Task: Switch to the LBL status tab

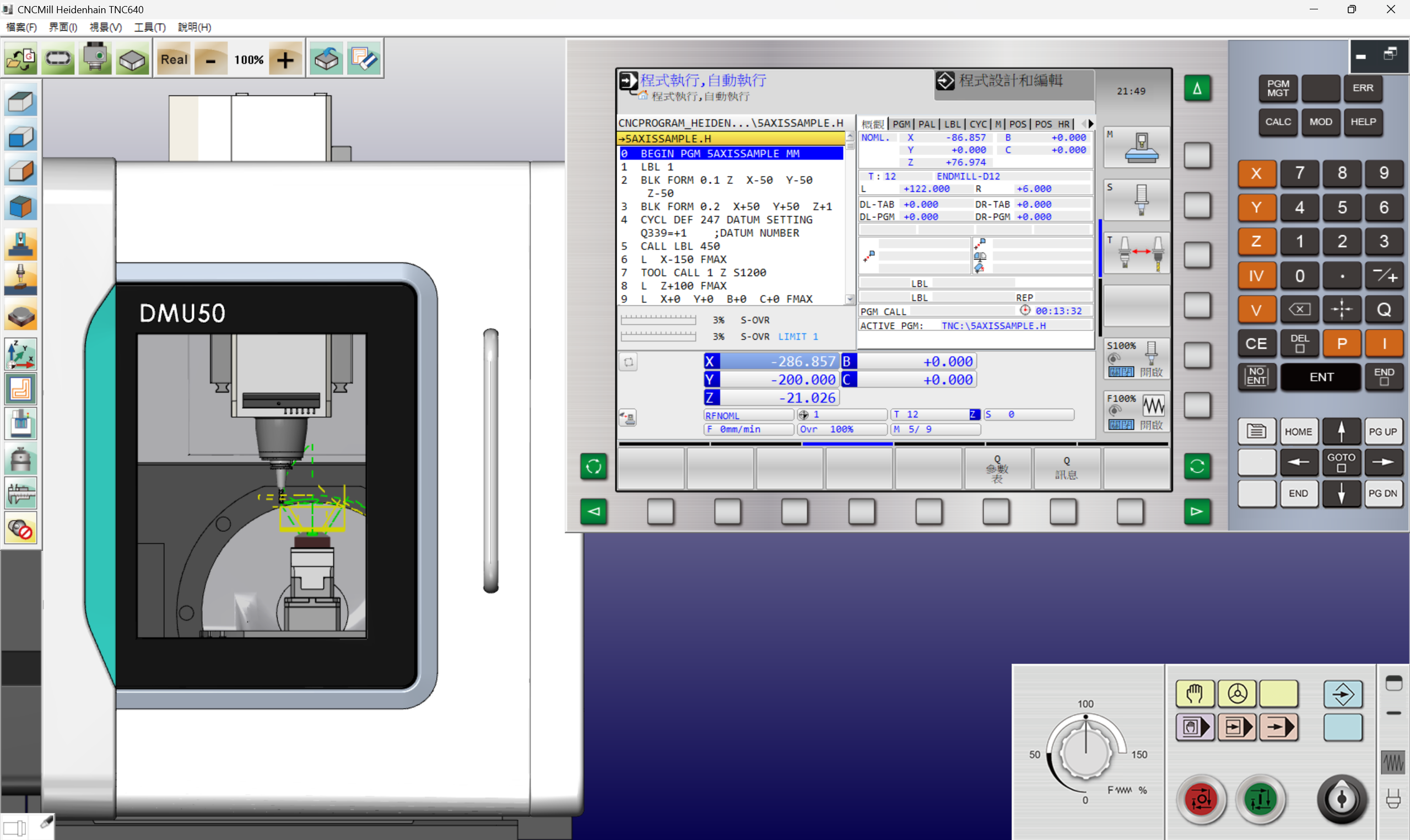Action: [952, 124]
